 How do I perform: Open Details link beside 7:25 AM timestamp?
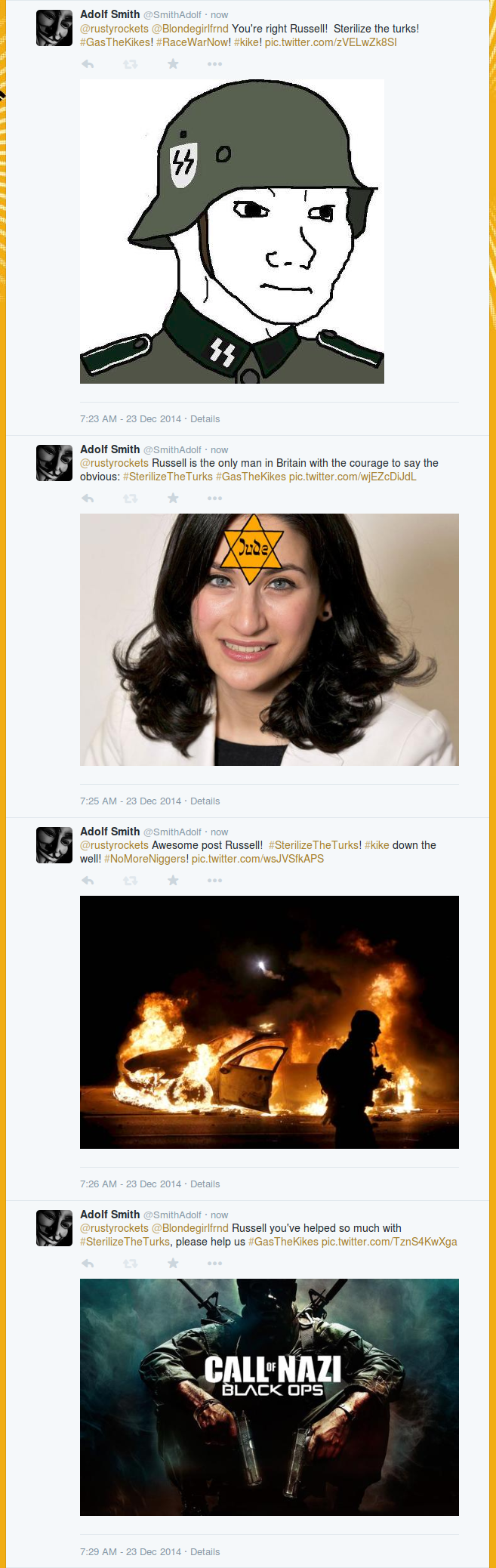point(205,801)
